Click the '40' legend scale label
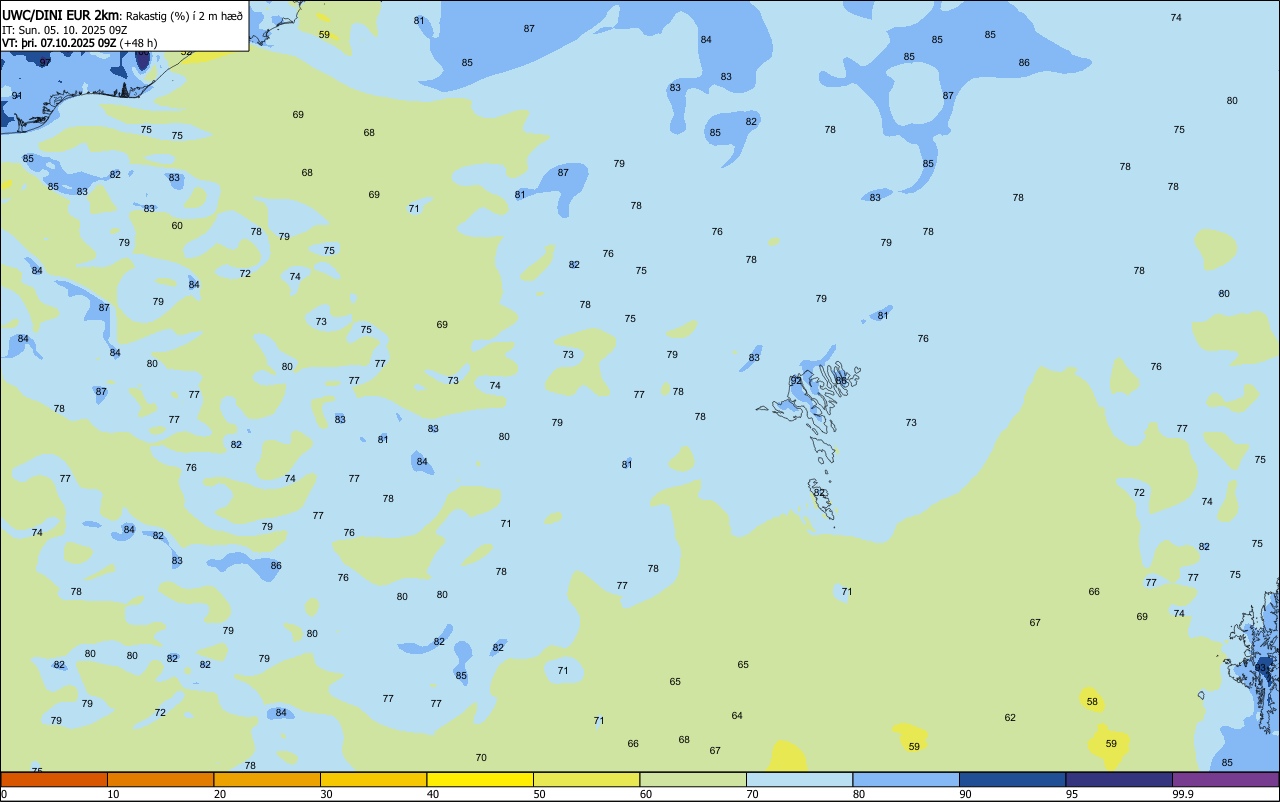The height and width of the screenshot is (802, 1280). pyautogui.click(x=433, y=794)
